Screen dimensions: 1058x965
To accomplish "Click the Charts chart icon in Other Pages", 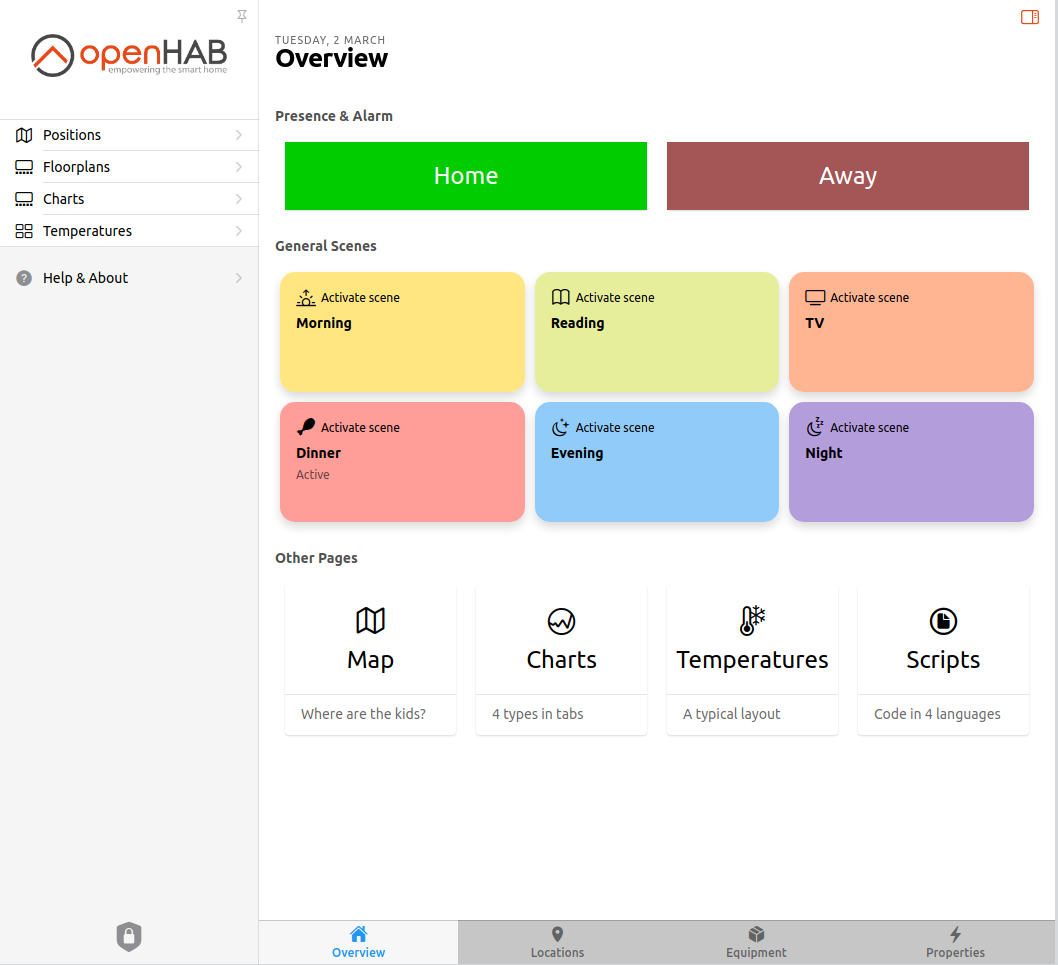I will pyautogui.click(x=561, y=621).
